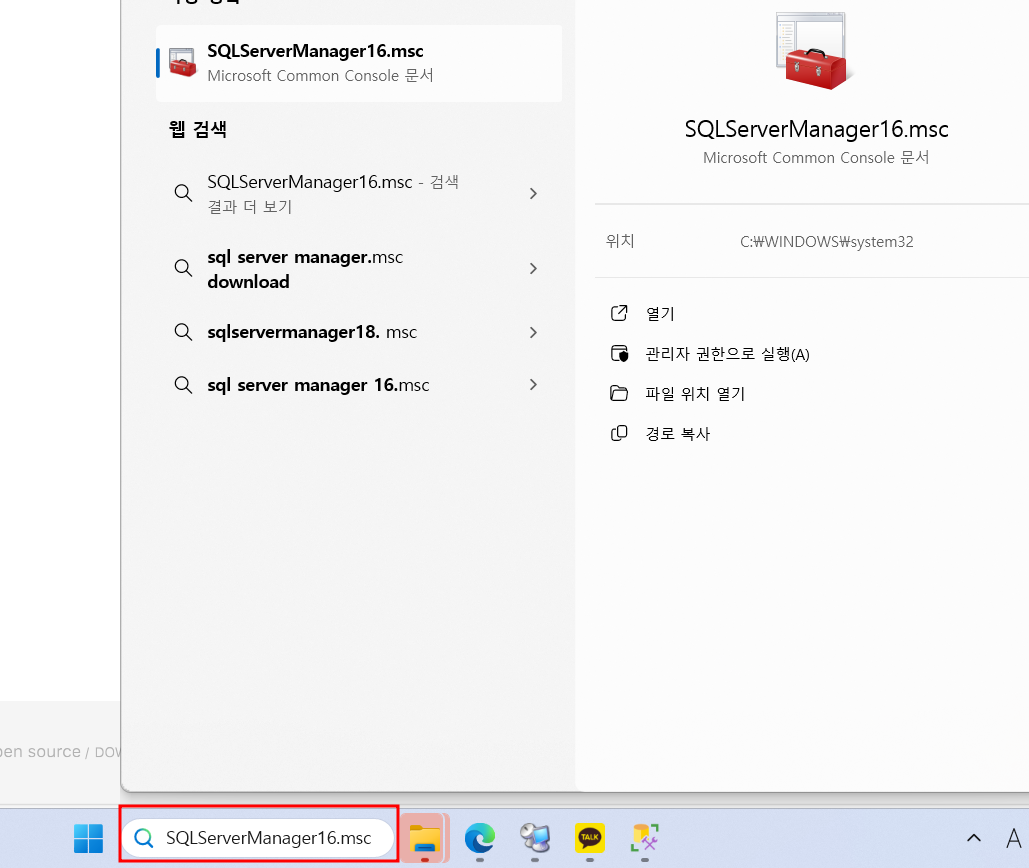This screenshot has width=1029, height=868.
Task: Click the magnifier icon in taskbar search box
Action: 144,838
